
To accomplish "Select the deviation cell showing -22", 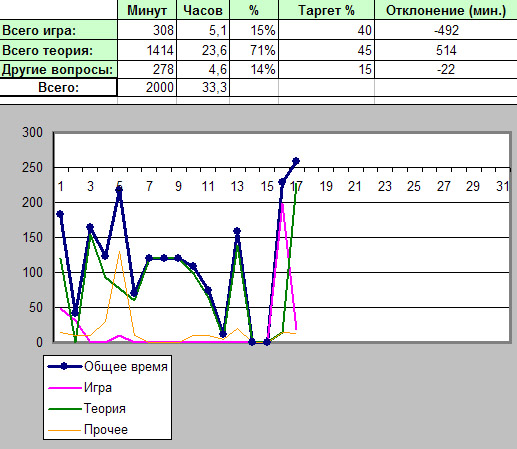I will (x=446, y=69).
